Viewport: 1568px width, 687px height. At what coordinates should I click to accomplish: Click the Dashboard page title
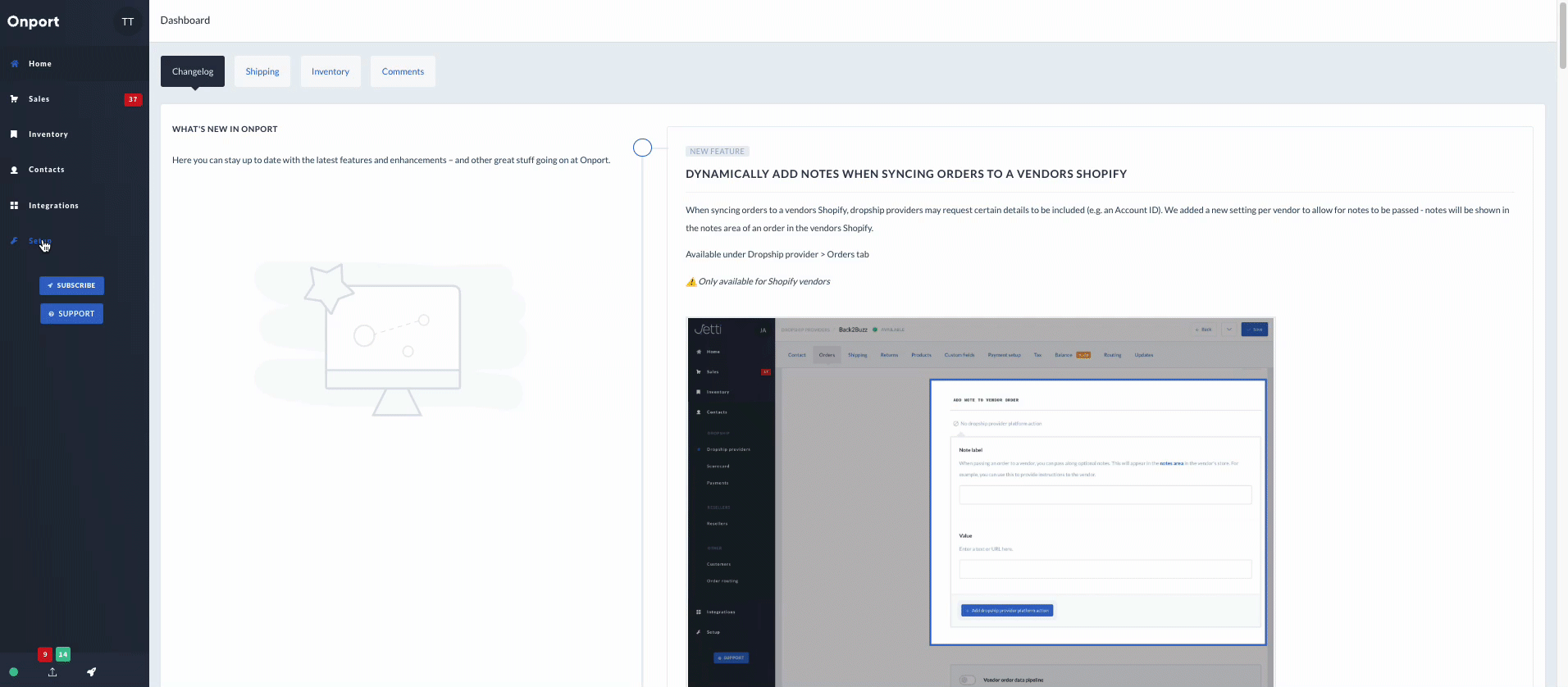pyautogui.click(x=185, y=20)
